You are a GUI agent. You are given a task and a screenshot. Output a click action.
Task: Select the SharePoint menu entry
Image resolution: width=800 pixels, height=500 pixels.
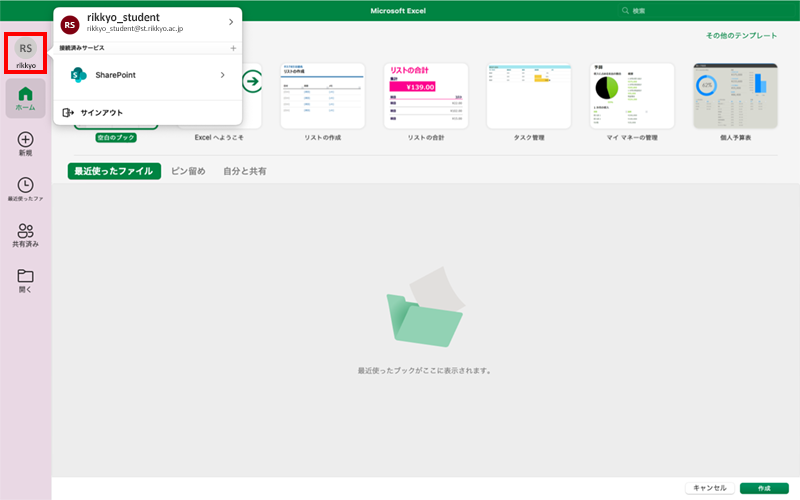pyautogui.click(x=148, y=75)
